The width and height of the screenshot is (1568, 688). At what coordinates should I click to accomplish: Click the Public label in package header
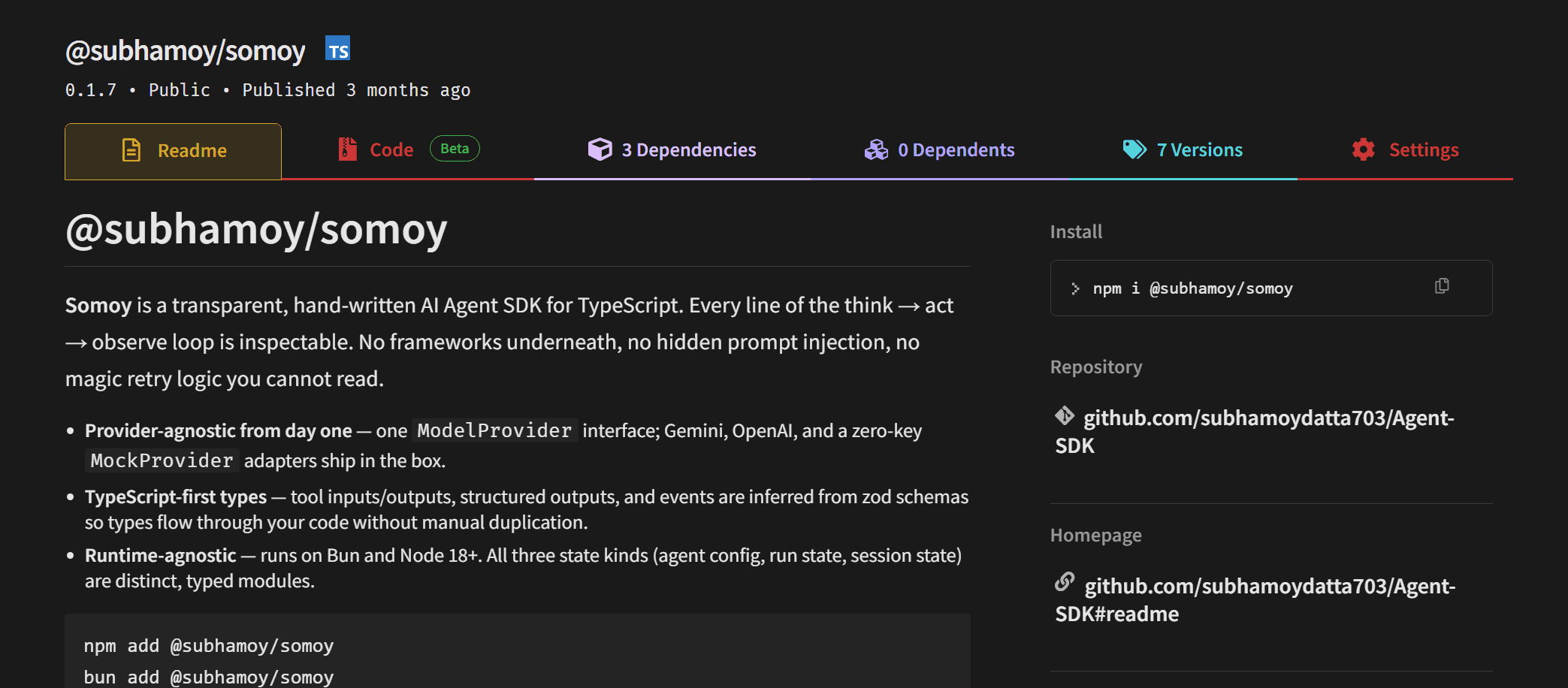tap(180, 90)
